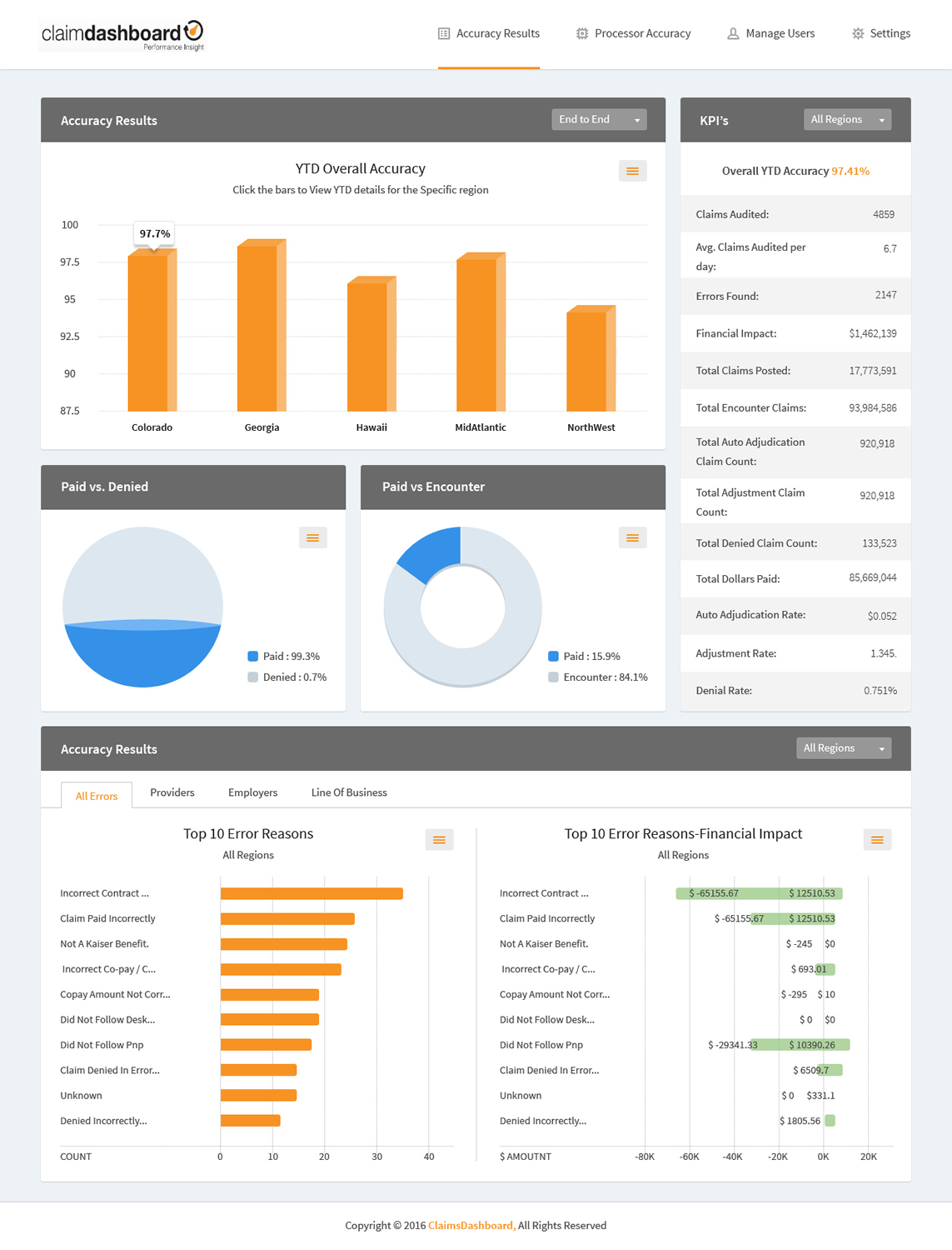Open Top 10 Error Reasons chart menu
Image resolution: width=952 pixels, height=1250 pixels.
tap(439, 840)
